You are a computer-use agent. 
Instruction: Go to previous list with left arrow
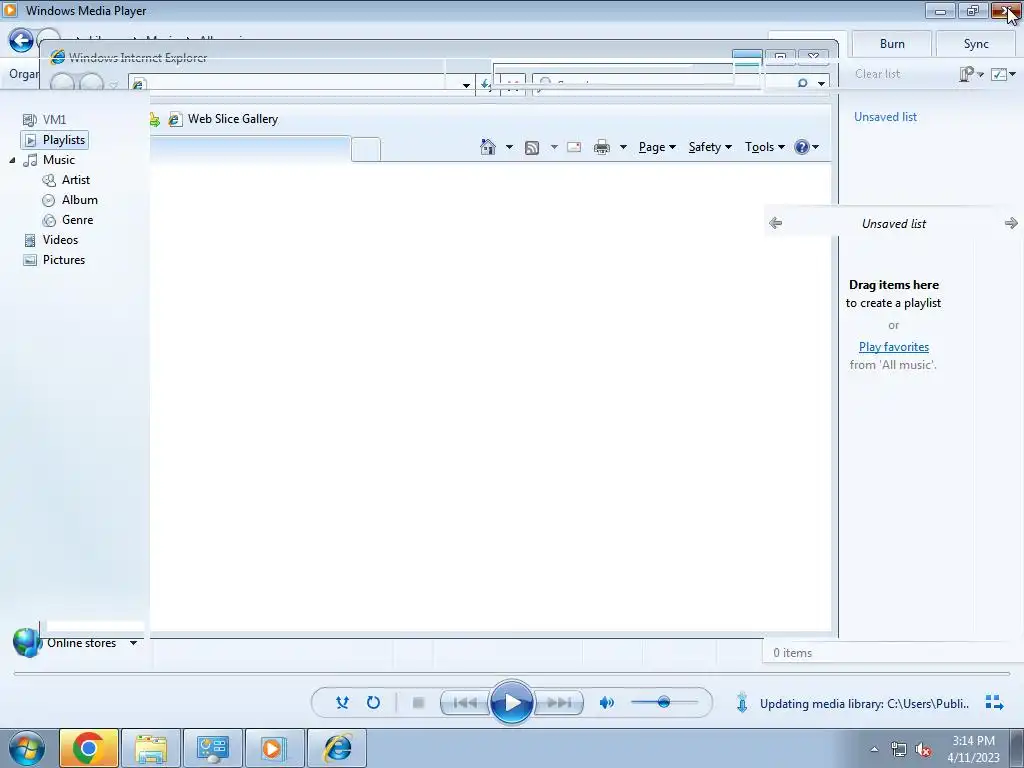[x=775, y=223]
